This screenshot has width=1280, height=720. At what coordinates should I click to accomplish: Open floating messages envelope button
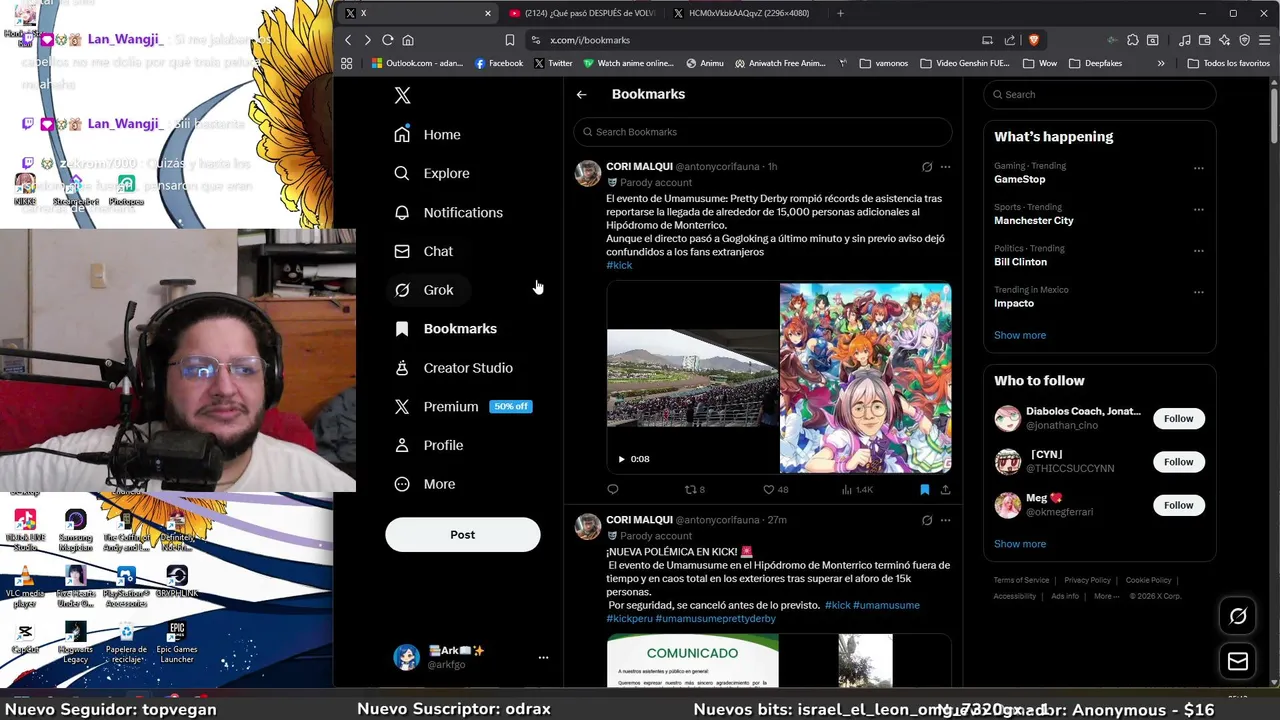[x=1238, y=661]
